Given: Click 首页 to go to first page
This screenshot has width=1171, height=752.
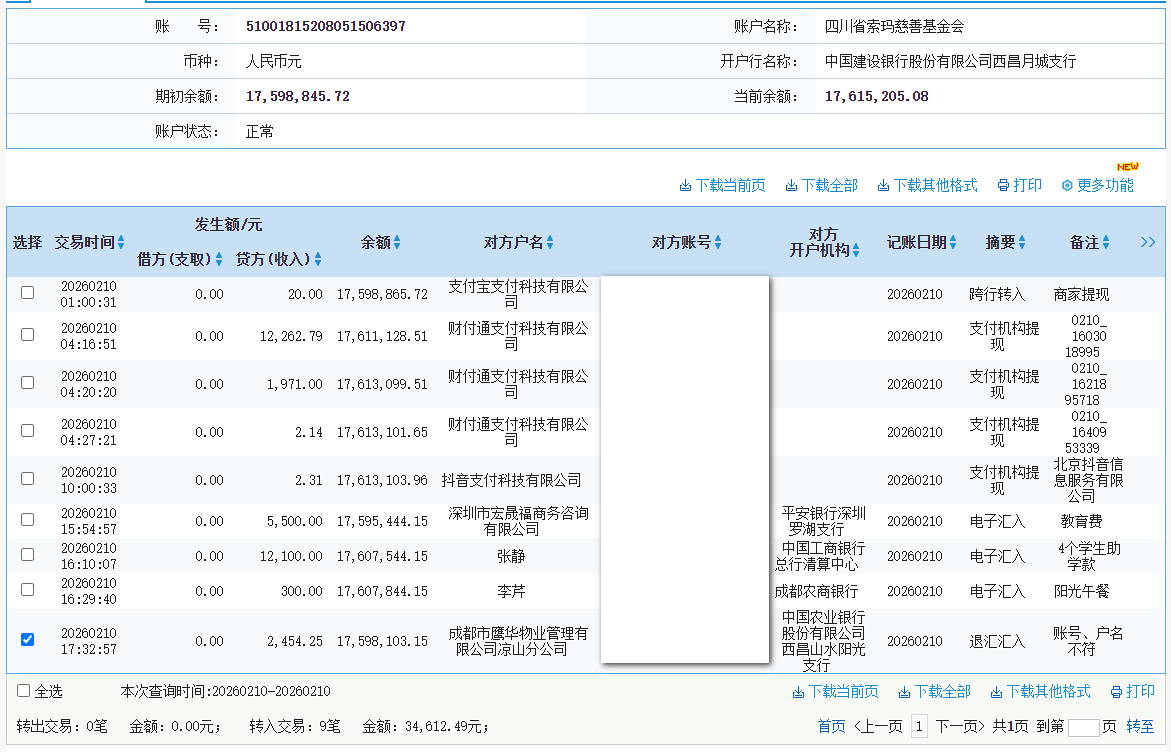Looking at the screenshot, I should click(830, 725).
